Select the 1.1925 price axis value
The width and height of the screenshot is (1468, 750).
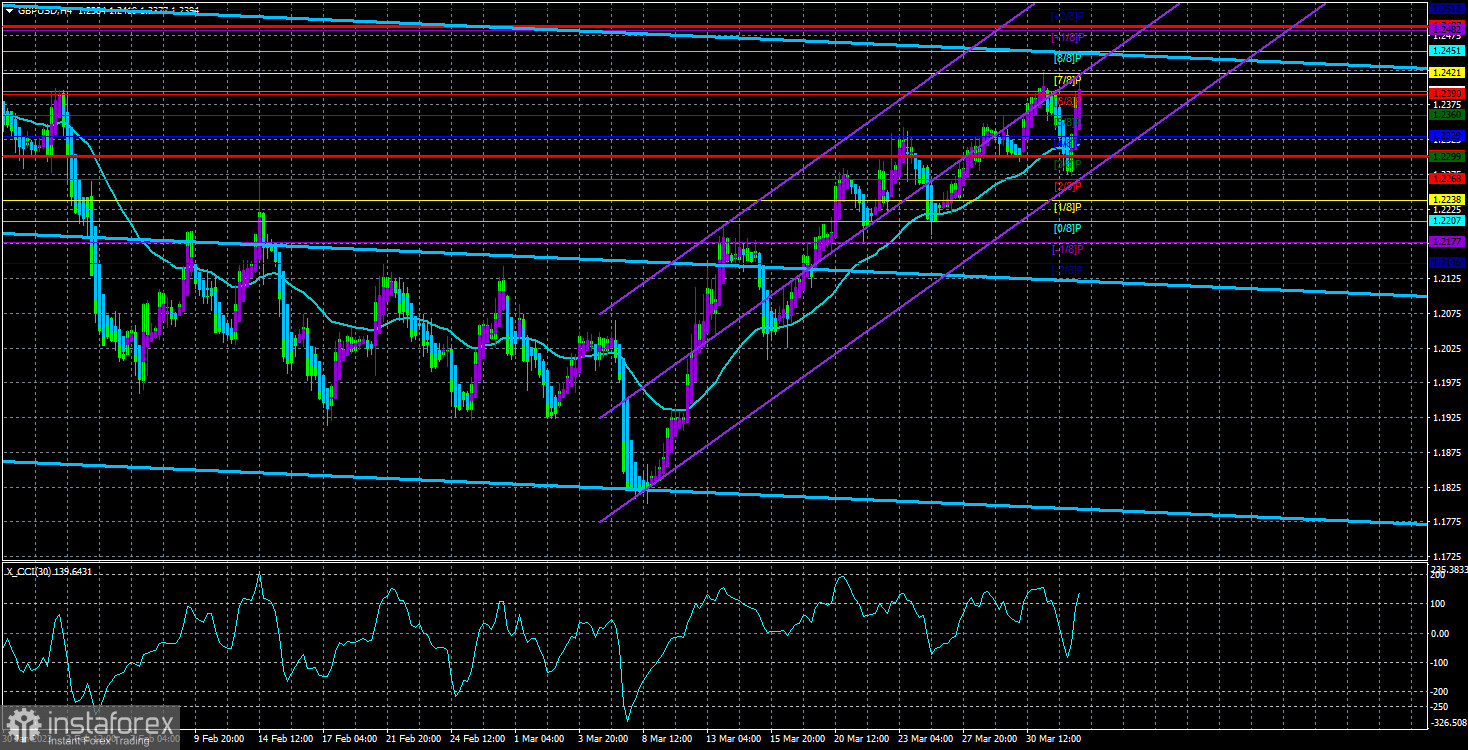point(1445,418)
